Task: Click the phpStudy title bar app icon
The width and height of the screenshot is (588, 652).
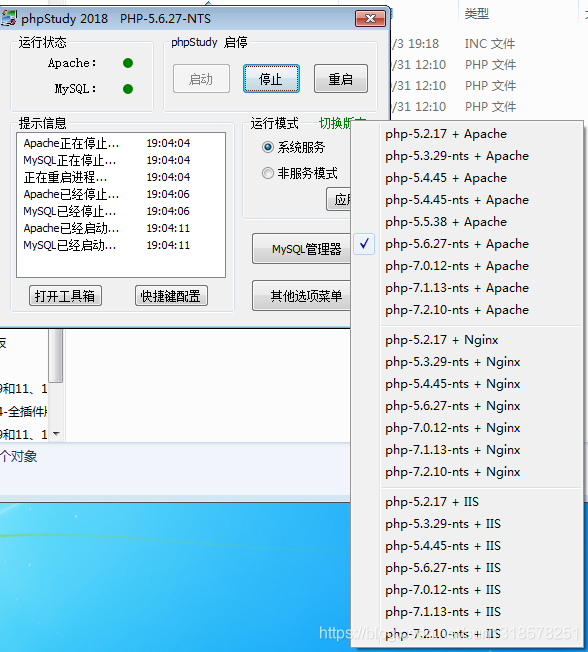Action: pyautogui.click(x=8, y=18)
